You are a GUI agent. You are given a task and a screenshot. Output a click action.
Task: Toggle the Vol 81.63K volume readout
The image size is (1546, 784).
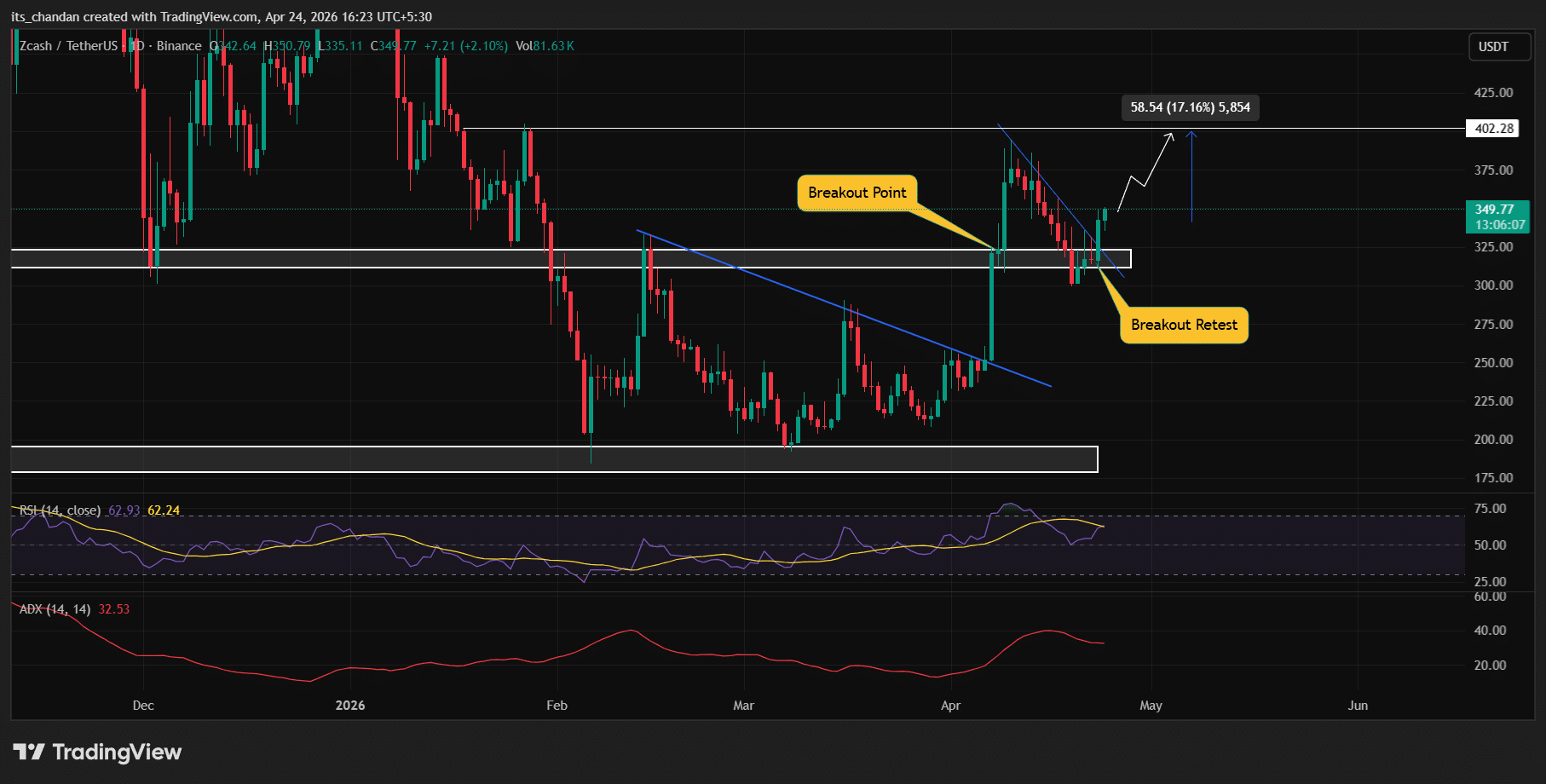pyautogui.click(x=545, y=46)
